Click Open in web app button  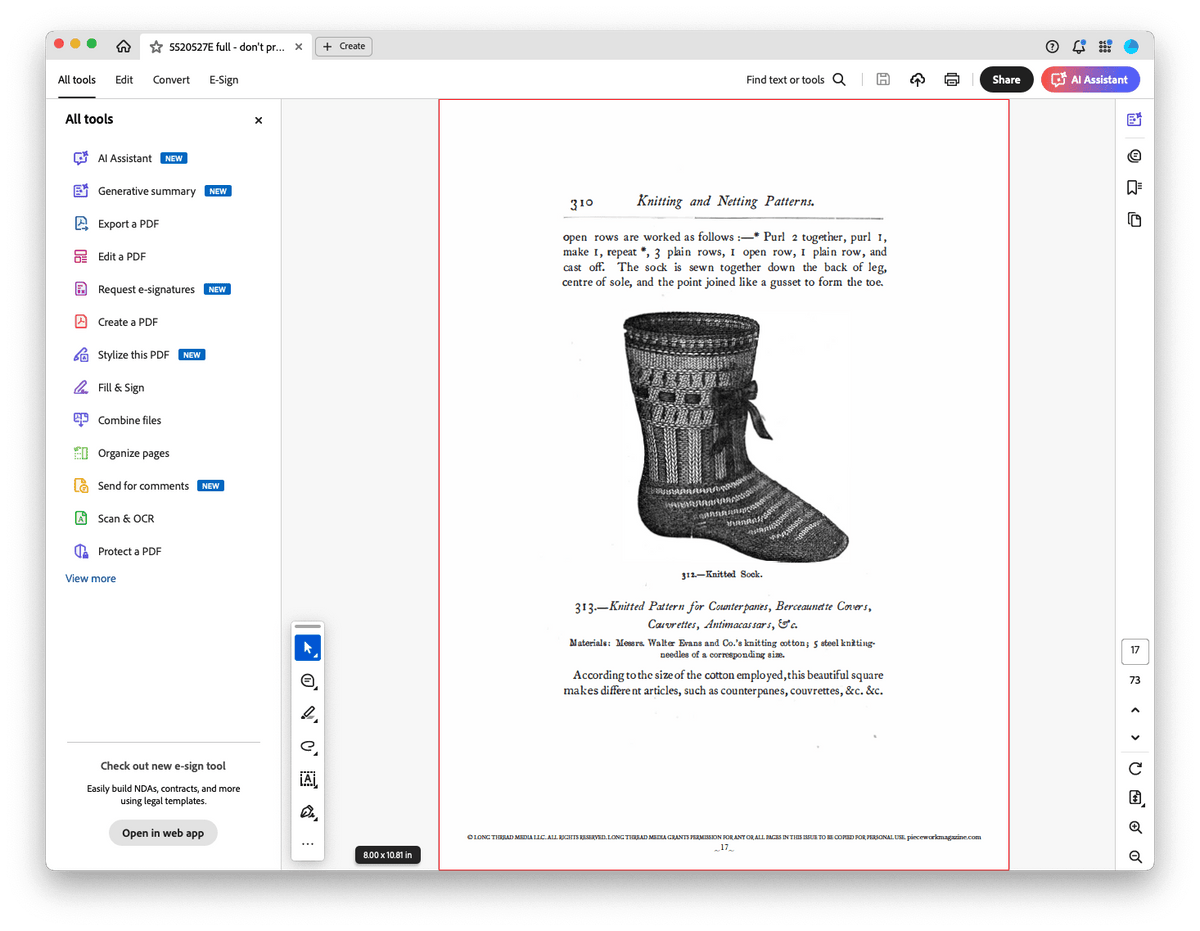tap(163, 833)
